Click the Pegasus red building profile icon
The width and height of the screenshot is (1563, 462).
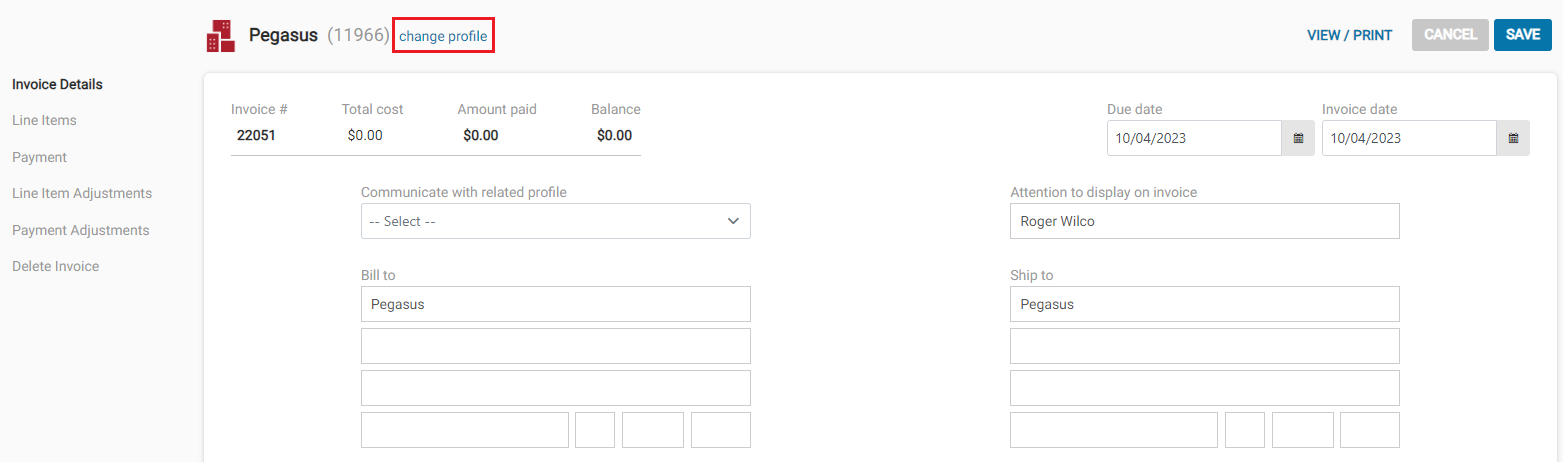pos(221,35)
